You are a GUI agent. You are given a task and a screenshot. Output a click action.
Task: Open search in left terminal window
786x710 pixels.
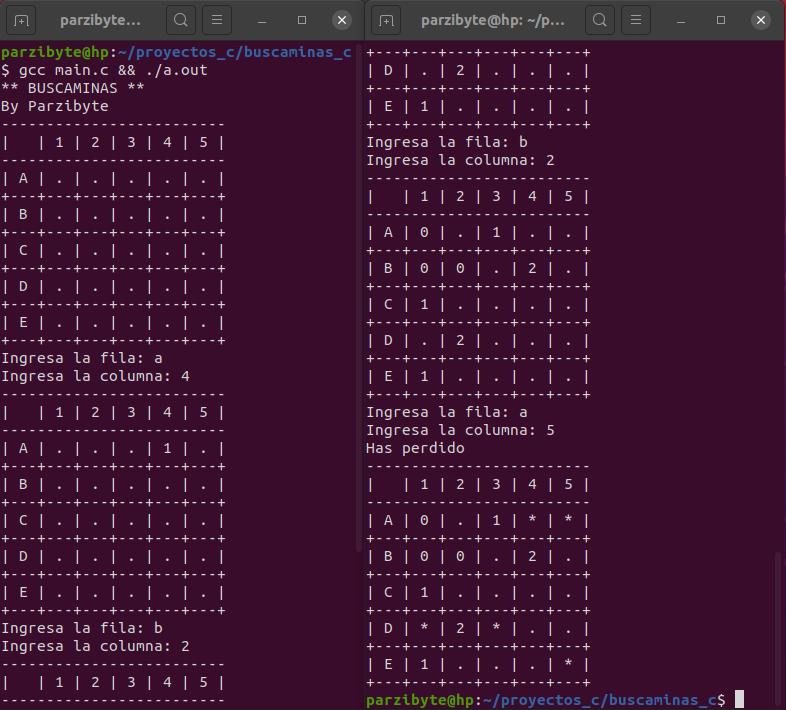tap(180, 20)
